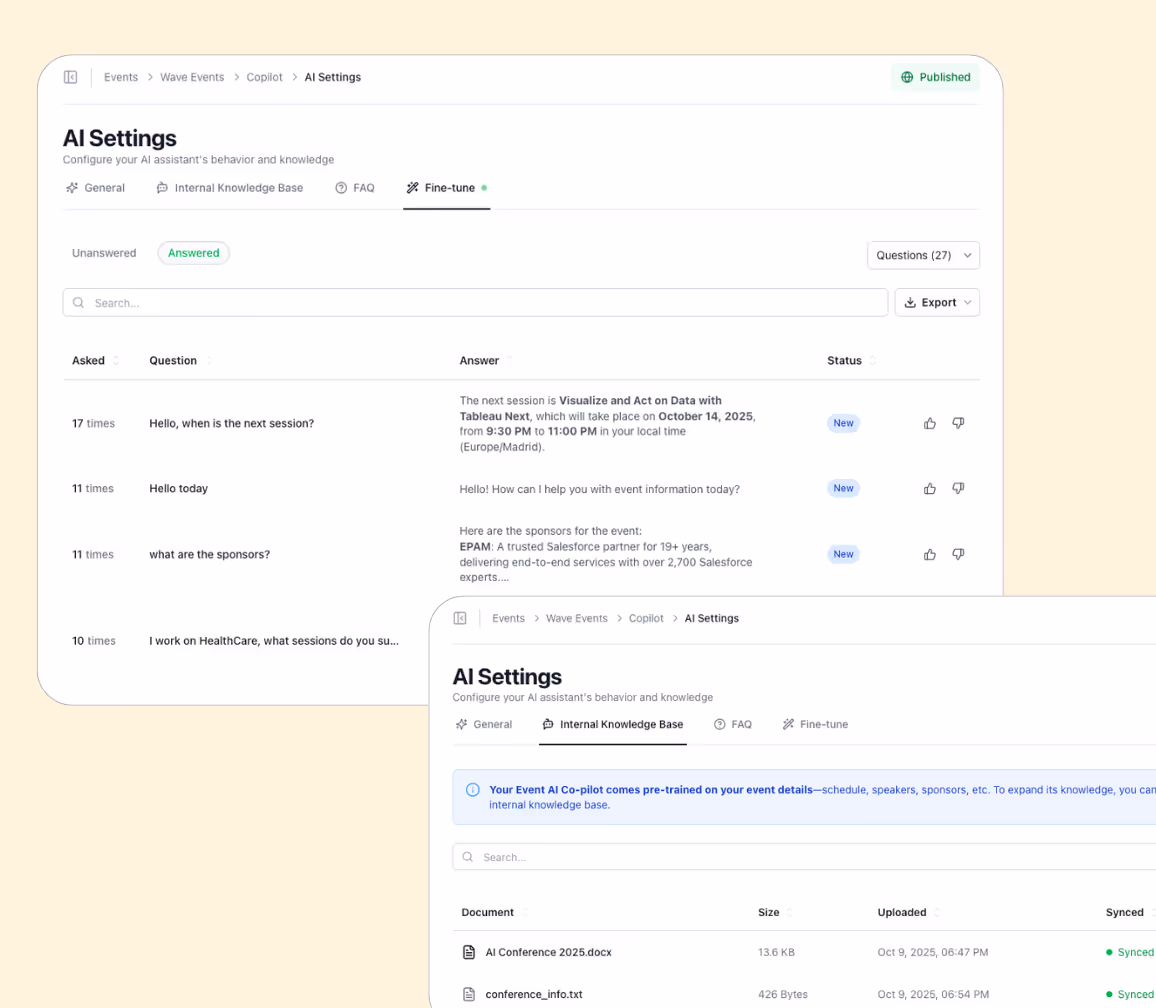1156x1008 pixels.
Task: Switch to Unanswered filter
Action: pos(104,253)
